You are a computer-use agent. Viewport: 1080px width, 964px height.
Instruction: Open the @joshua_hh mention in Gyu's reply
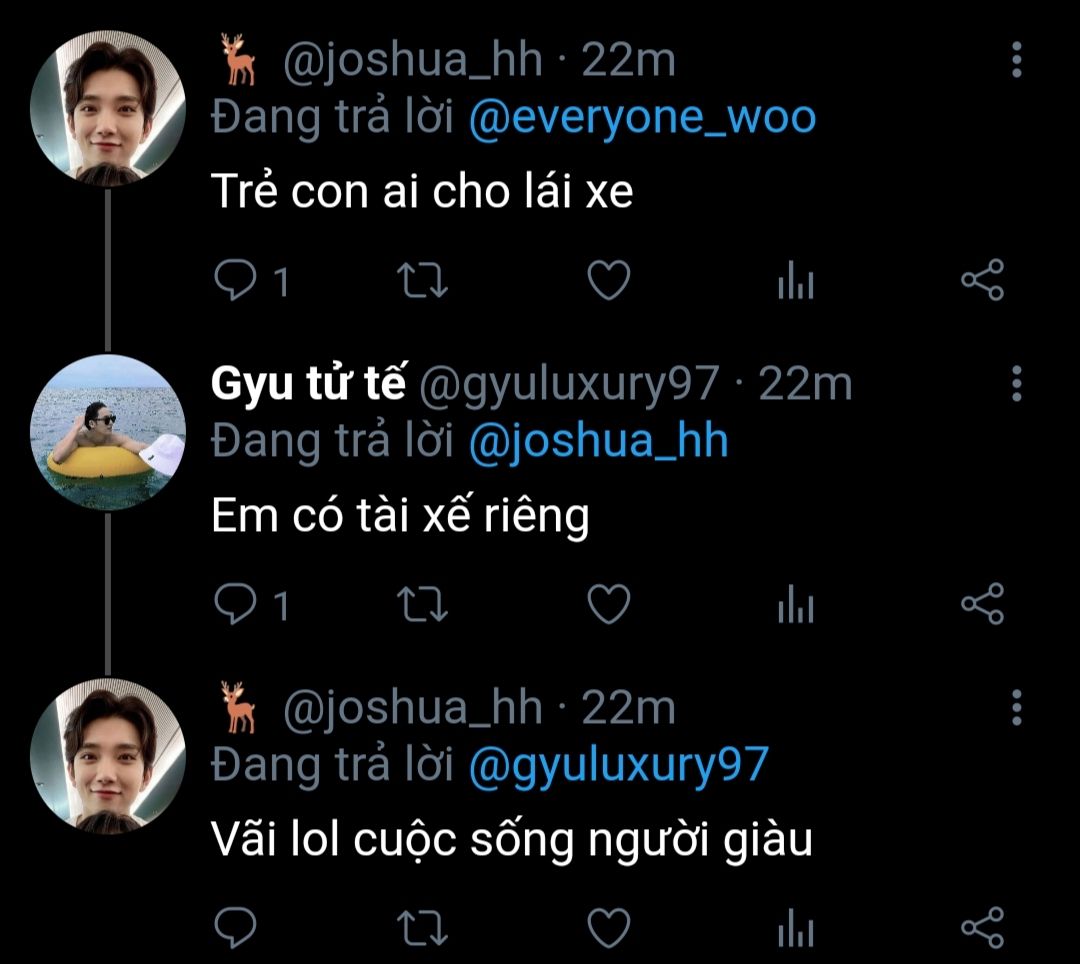[x=598, y=441]
